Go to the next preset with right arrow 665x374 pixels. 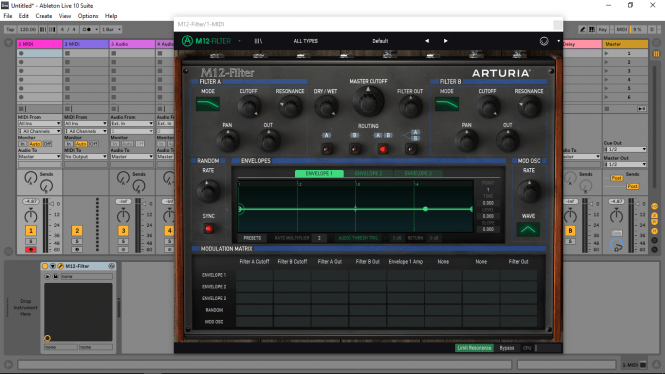(445, 41)
